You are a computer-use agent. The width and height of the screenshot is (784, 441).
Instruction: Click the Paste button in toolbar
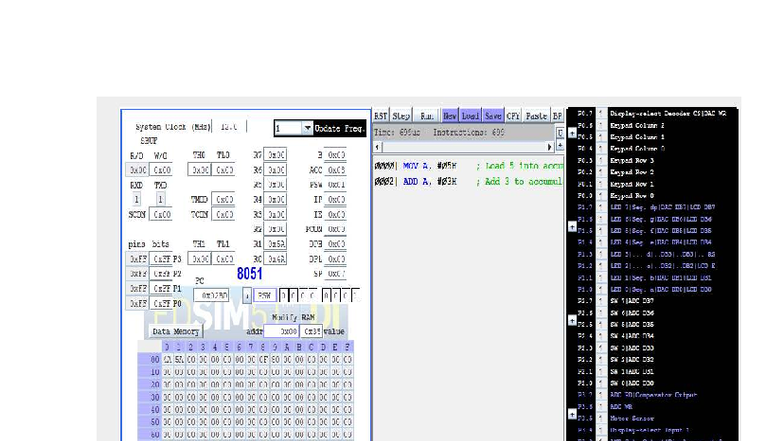(x=536, y=116)
